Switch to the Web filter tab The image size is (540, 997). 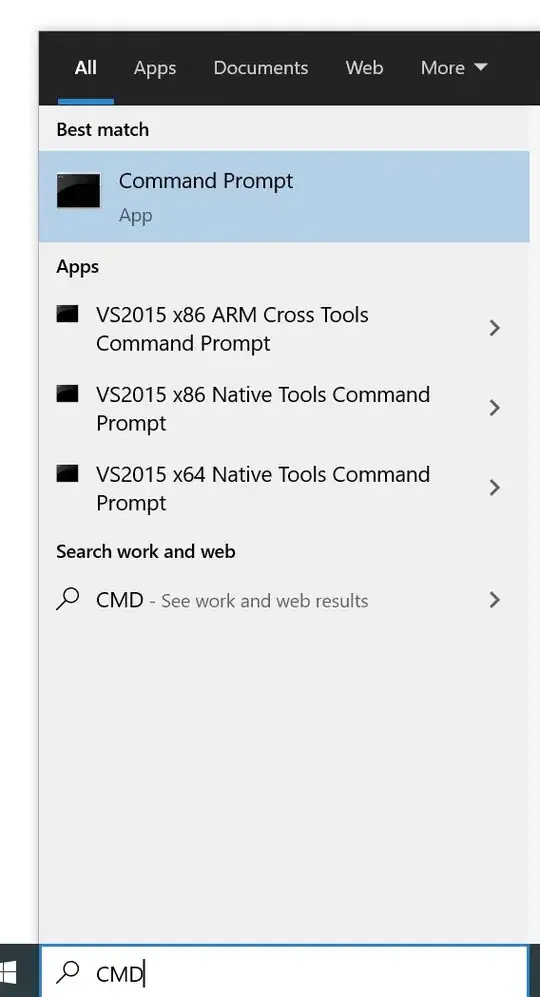pos(364,67)
